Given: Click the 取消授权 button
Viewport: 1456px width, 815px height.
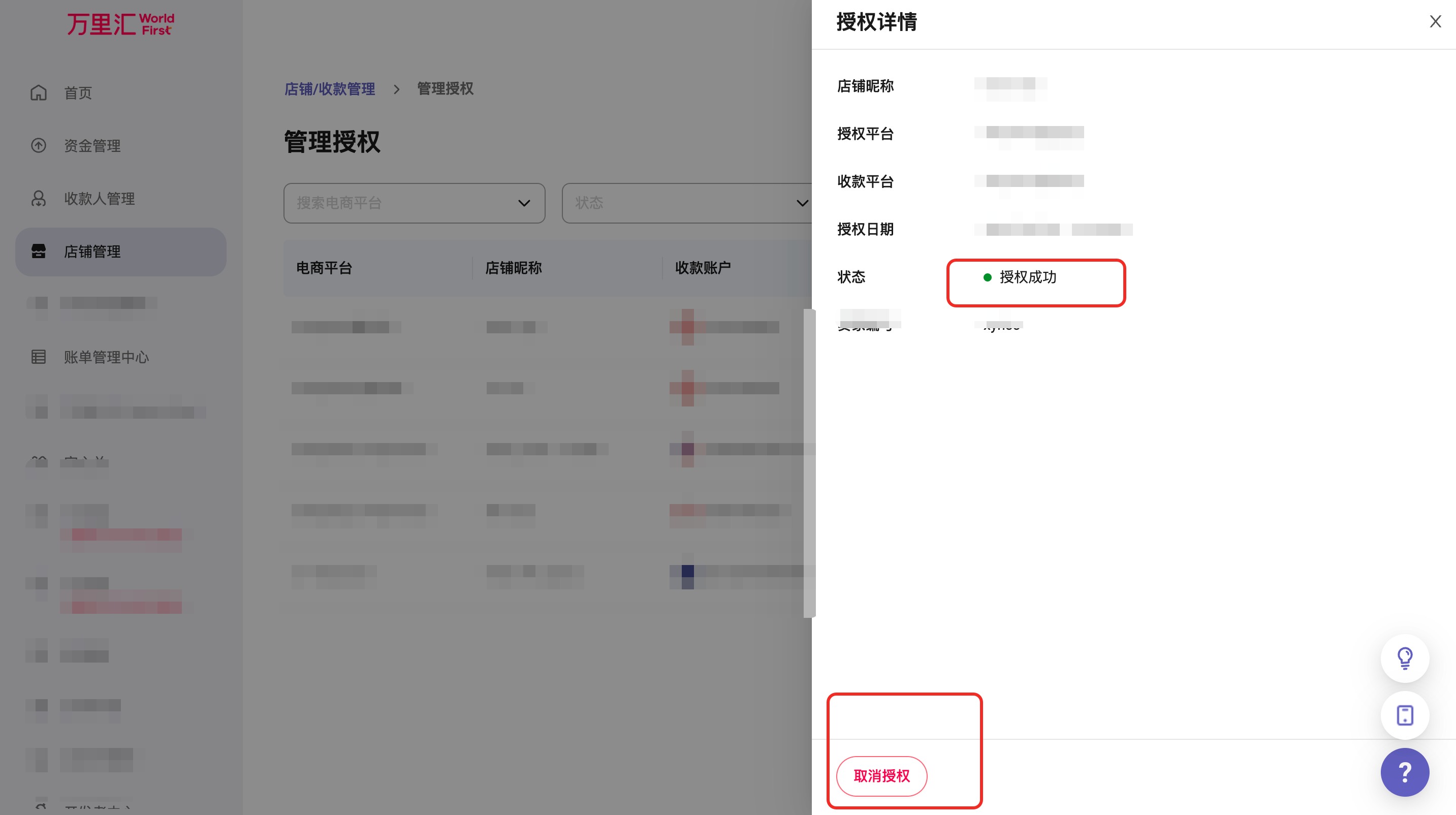Looking at the screenshot, I should tap(881, 776).
